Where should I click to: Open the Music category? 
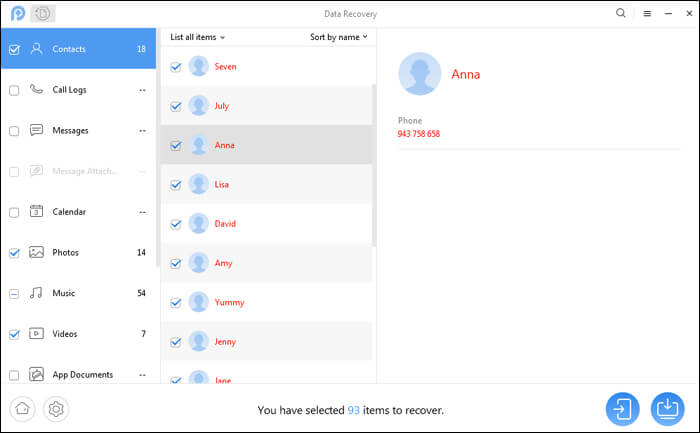click(x=64, y=294)
